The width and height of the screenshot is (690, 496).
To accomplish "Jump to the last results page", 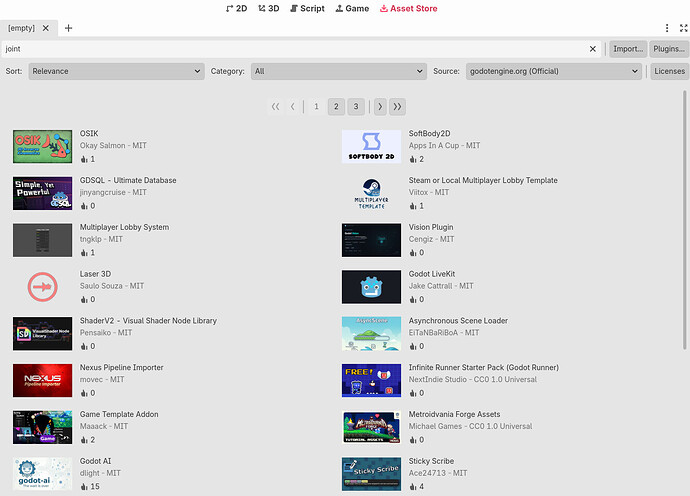I will pos(397,107).
